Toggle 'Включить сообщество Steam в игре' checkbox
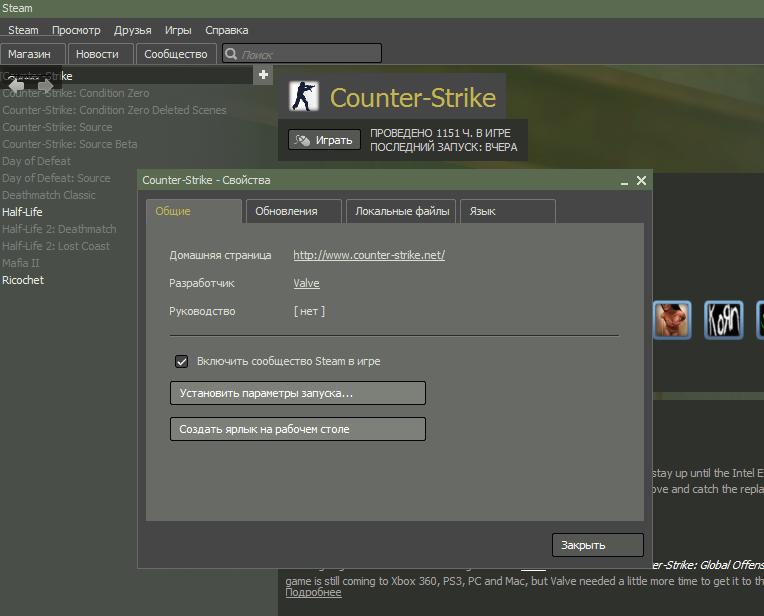This screenshot has width=764, height=616. tap(181, 362)
